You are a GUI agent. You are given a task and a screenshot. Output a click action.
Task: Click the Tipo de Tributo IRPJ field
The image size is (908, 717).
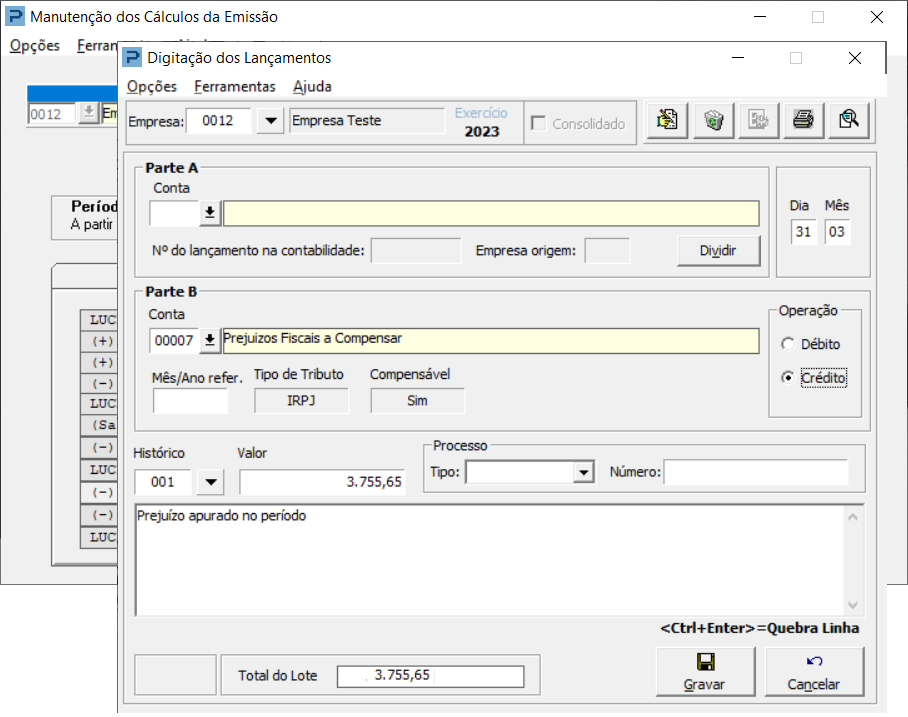point(301,401)
